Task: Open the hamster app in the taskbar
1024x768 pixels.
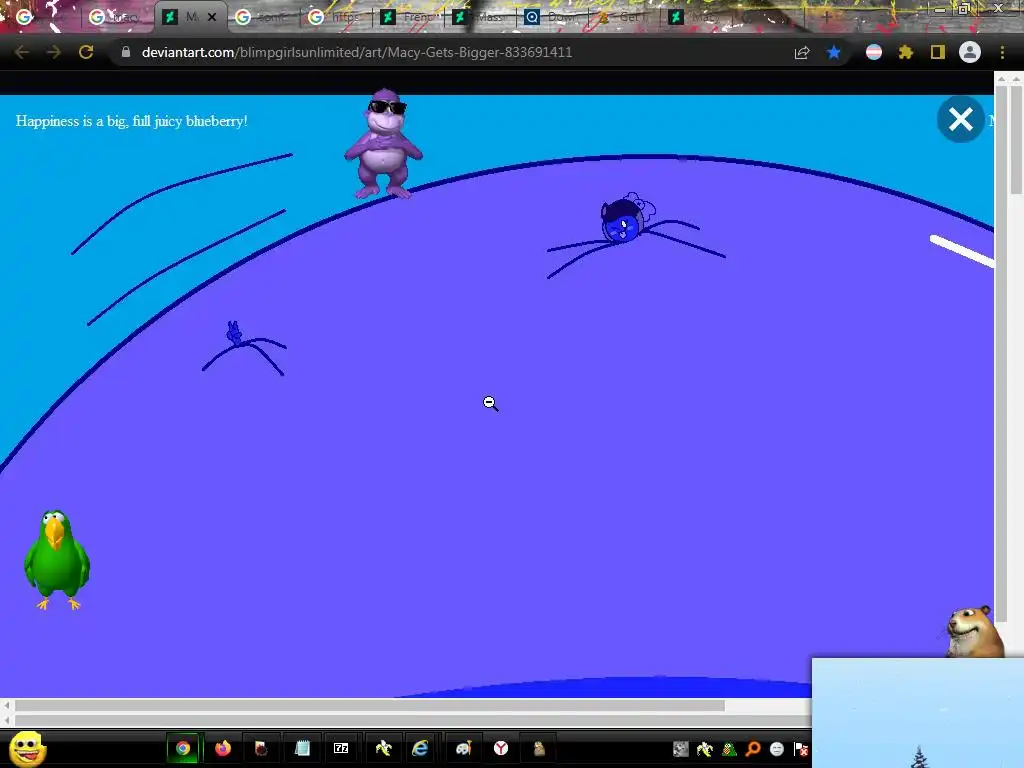Action: (539, 748)
